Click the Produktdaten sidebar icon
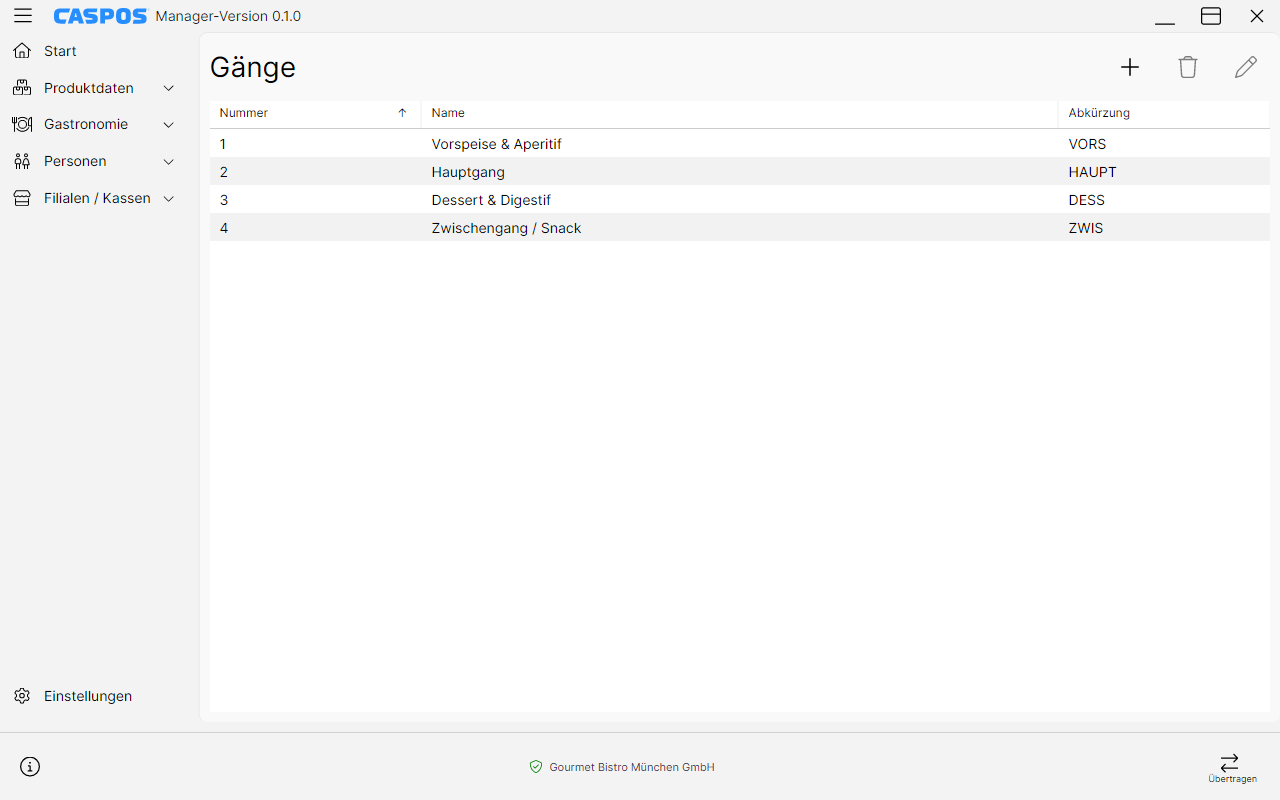Image resolution: width=1280 pixels, height=800 pixels. click(x=22, y=88)
